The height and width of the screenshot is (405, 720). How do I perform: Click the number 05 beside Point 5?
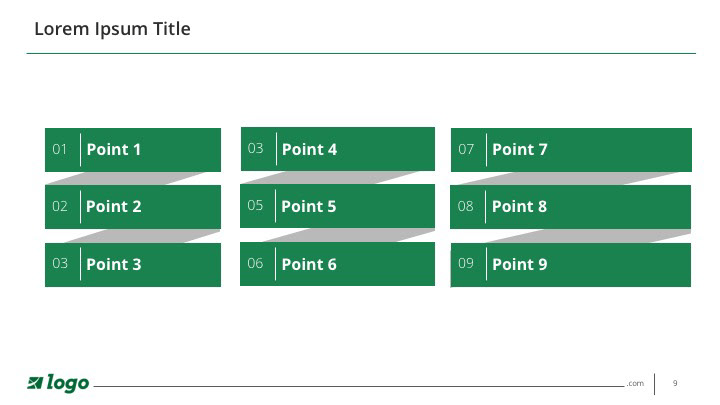coord(255,205)
